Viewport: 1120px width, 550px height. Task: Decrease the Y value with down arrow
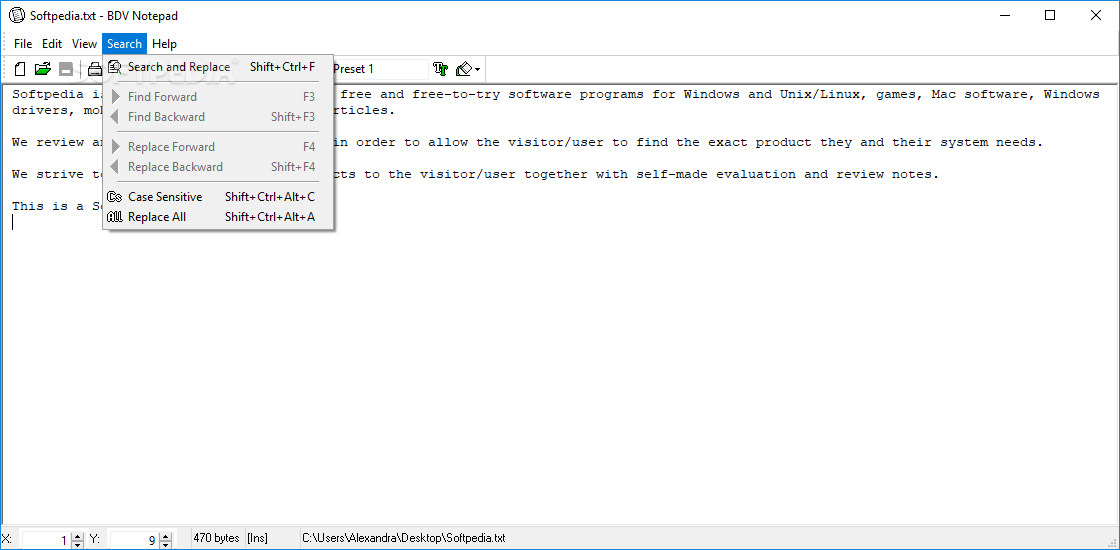(165, 545)
